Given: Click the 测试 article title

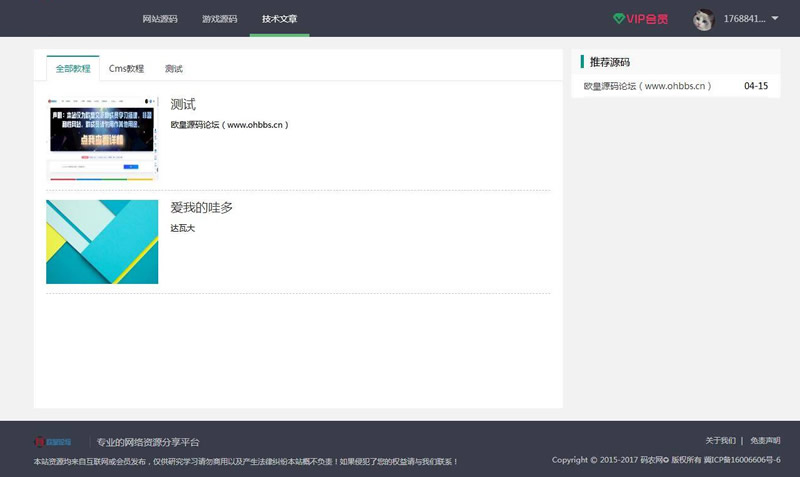Looking at the screenshot, I should (x=183, y=104).
